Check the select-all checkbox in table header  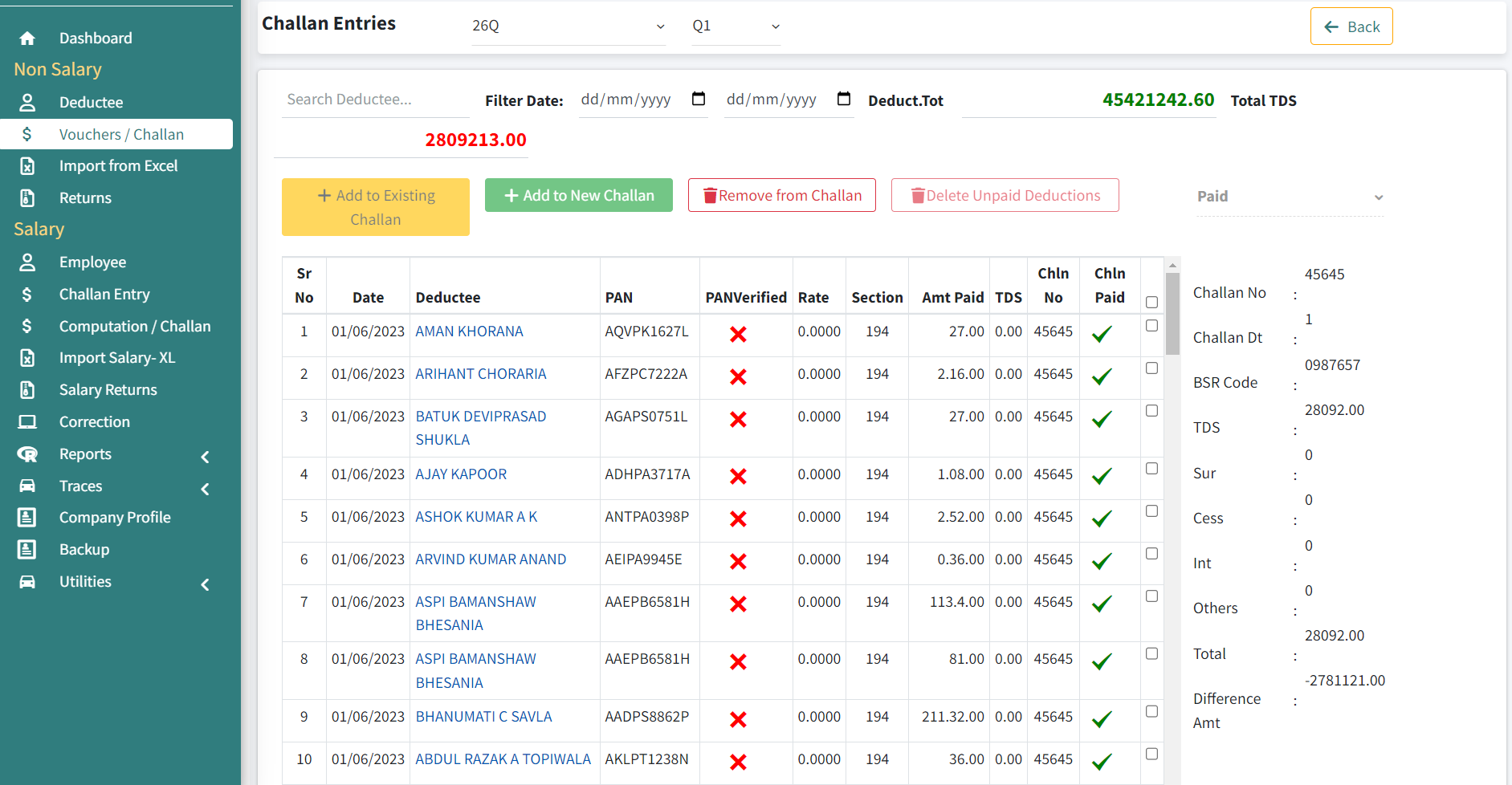pos(1151,302)
